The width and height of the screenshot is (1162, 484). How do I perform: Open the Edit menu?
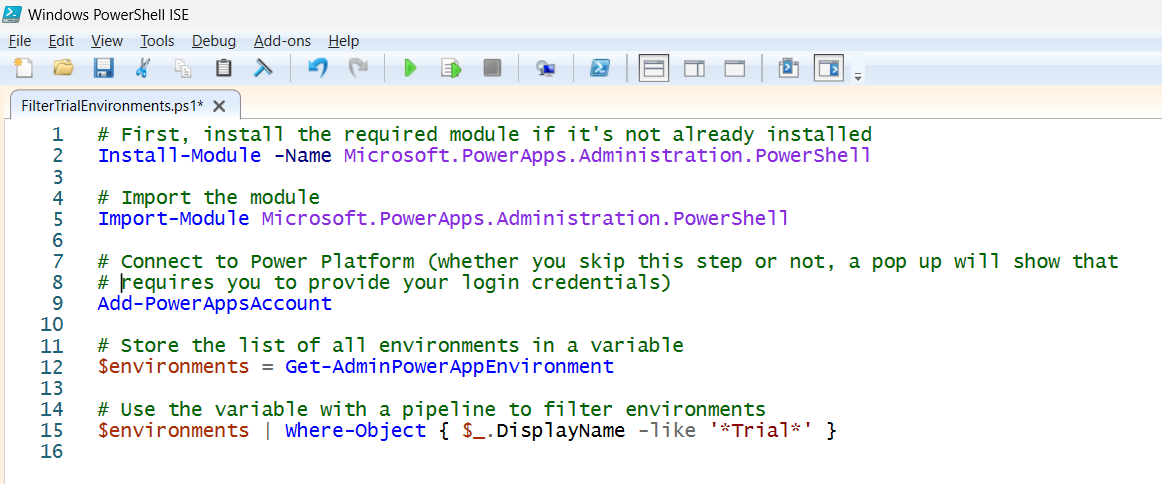61,41
